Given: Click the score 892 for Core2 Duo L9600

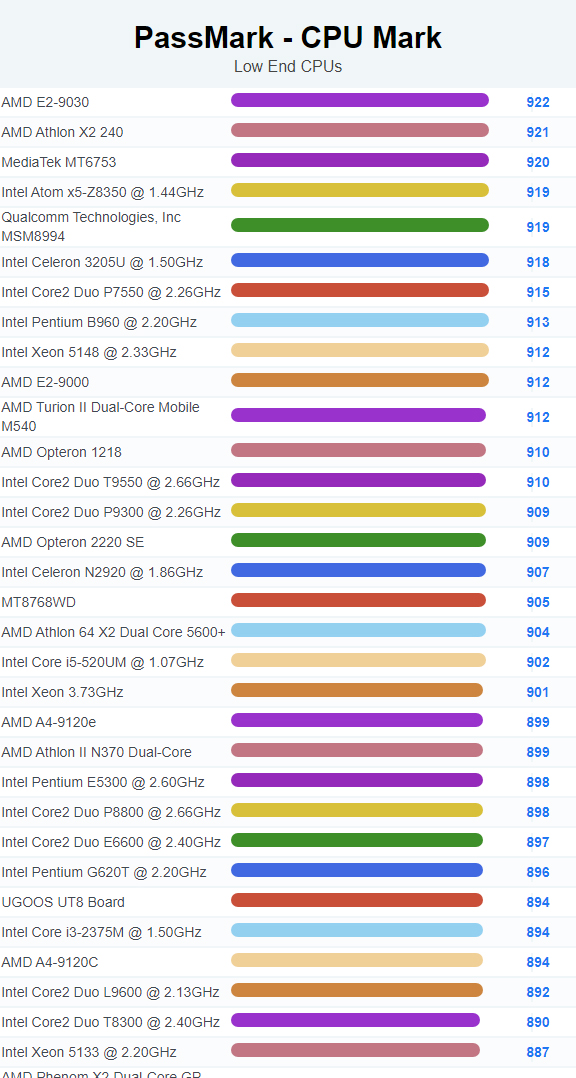Looking at the screenshot, I should [x=538, y=992].
